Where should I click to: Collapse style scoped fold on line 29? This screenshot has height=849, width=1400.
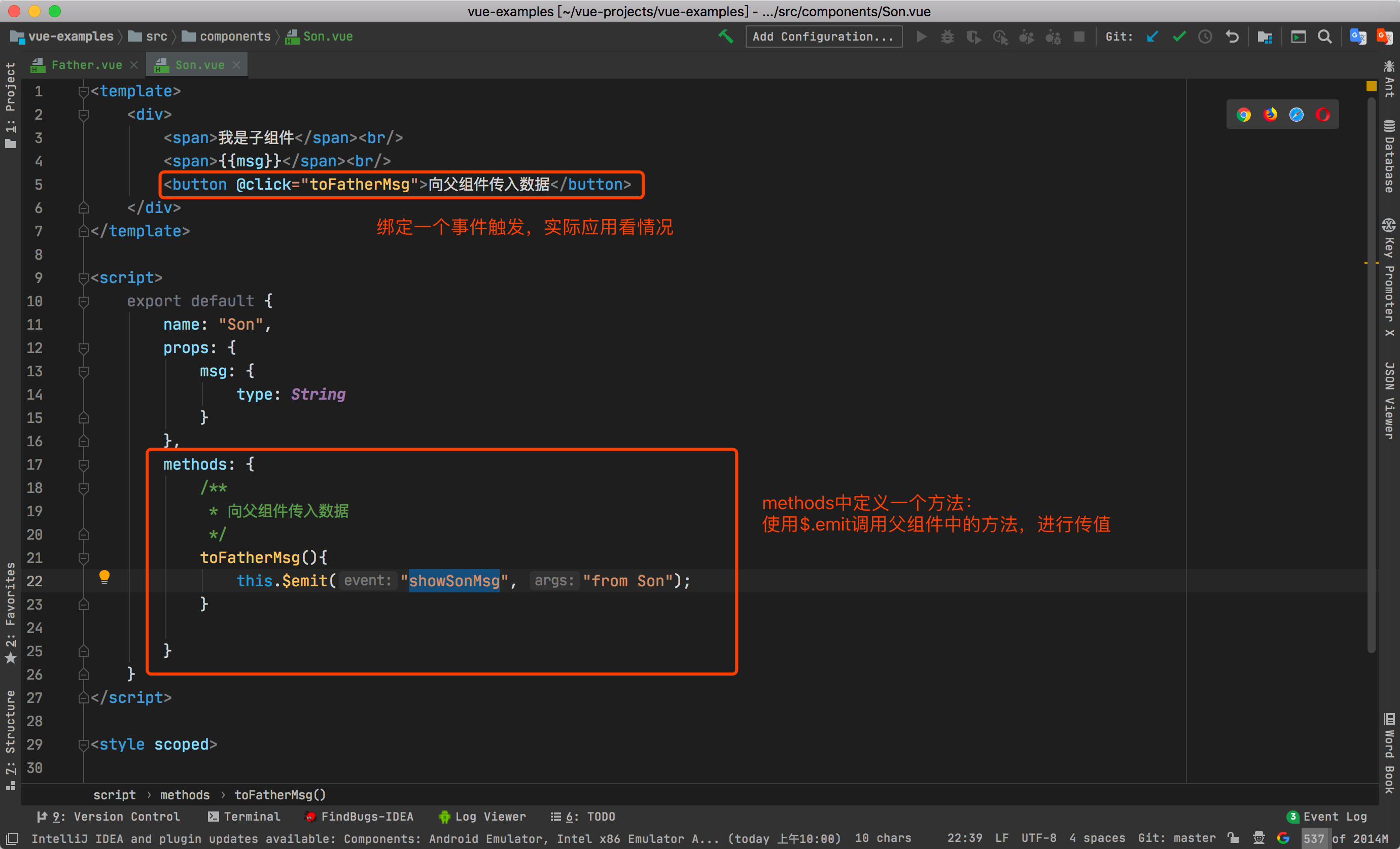tap(84, 745)
